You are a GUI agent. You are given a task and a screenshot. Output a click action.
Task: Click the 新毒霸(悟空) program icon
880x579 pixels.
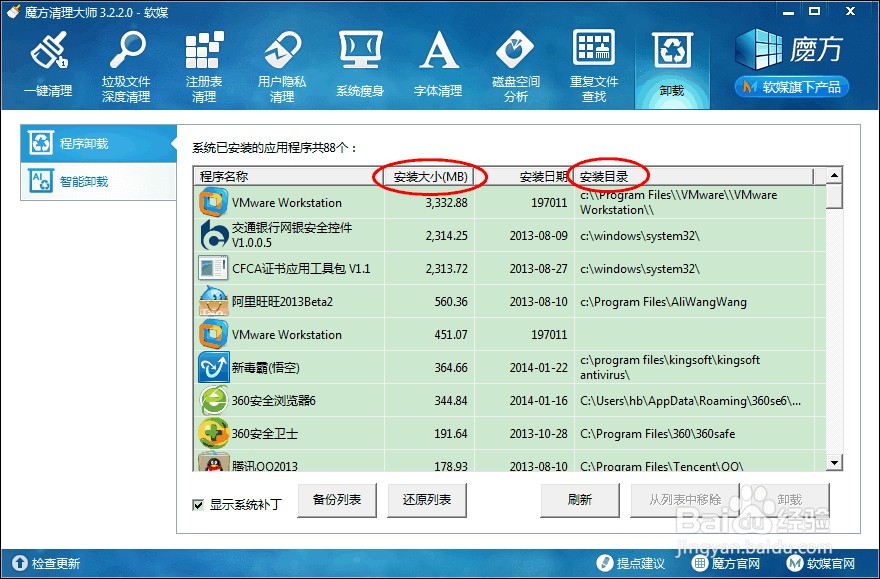213,367
